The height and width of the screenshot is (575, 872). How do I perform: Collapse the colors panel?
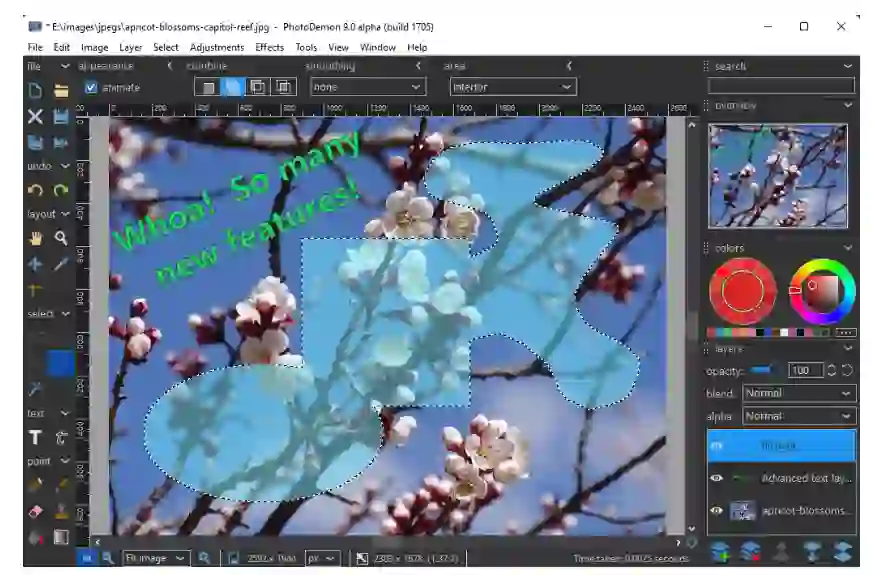pyautogui.click(x=848, y=248)
